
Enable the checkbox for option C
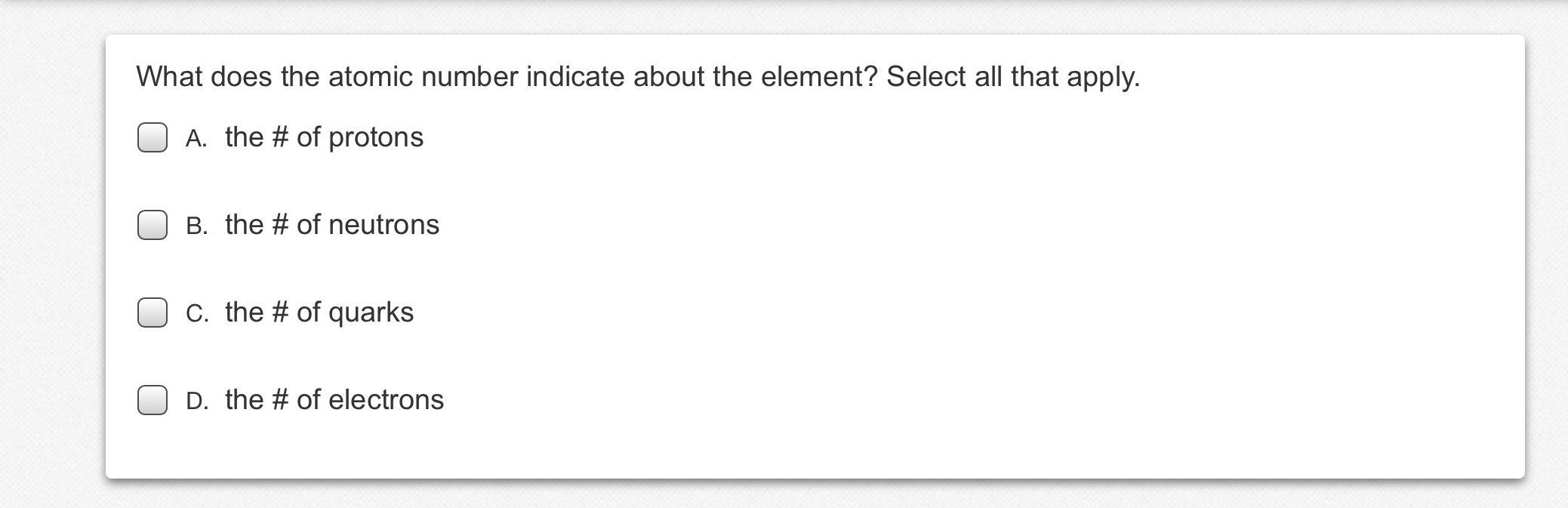click(152, 312)
